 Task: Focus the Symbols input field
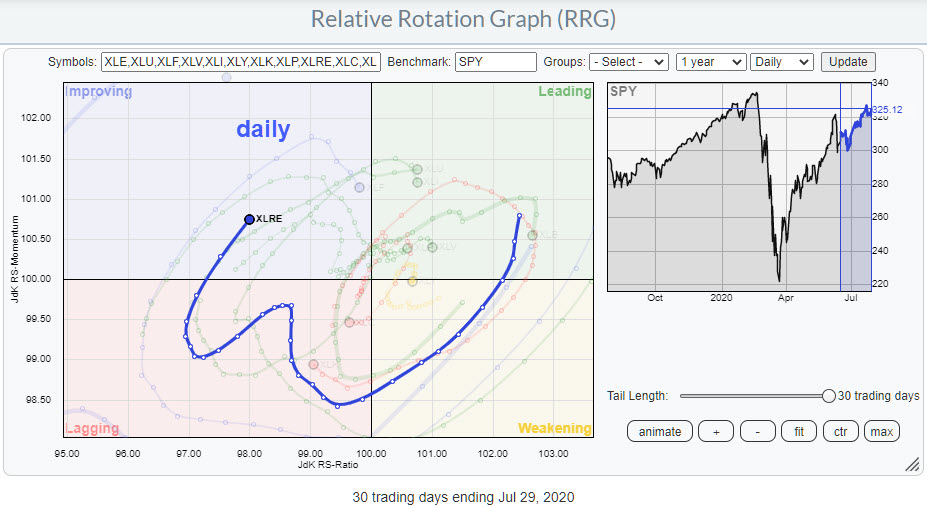[240, 62]
